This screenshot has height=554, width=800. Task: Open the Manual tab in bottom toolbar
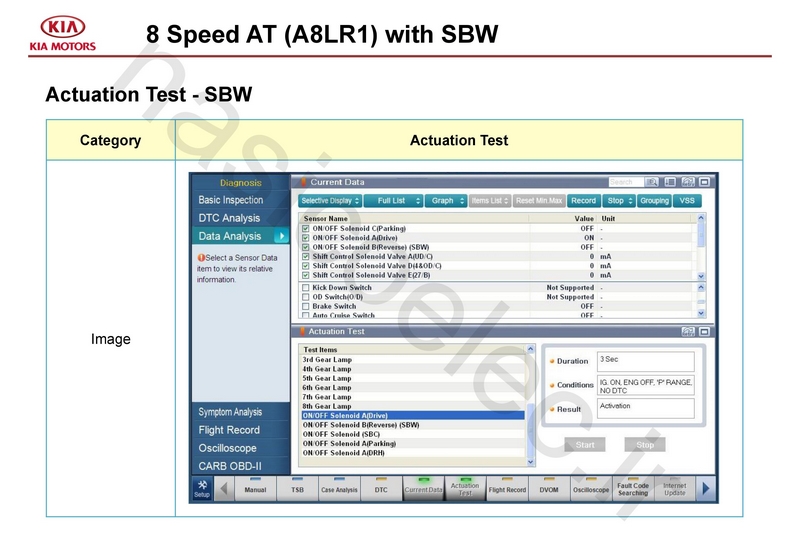click(255, 489)
